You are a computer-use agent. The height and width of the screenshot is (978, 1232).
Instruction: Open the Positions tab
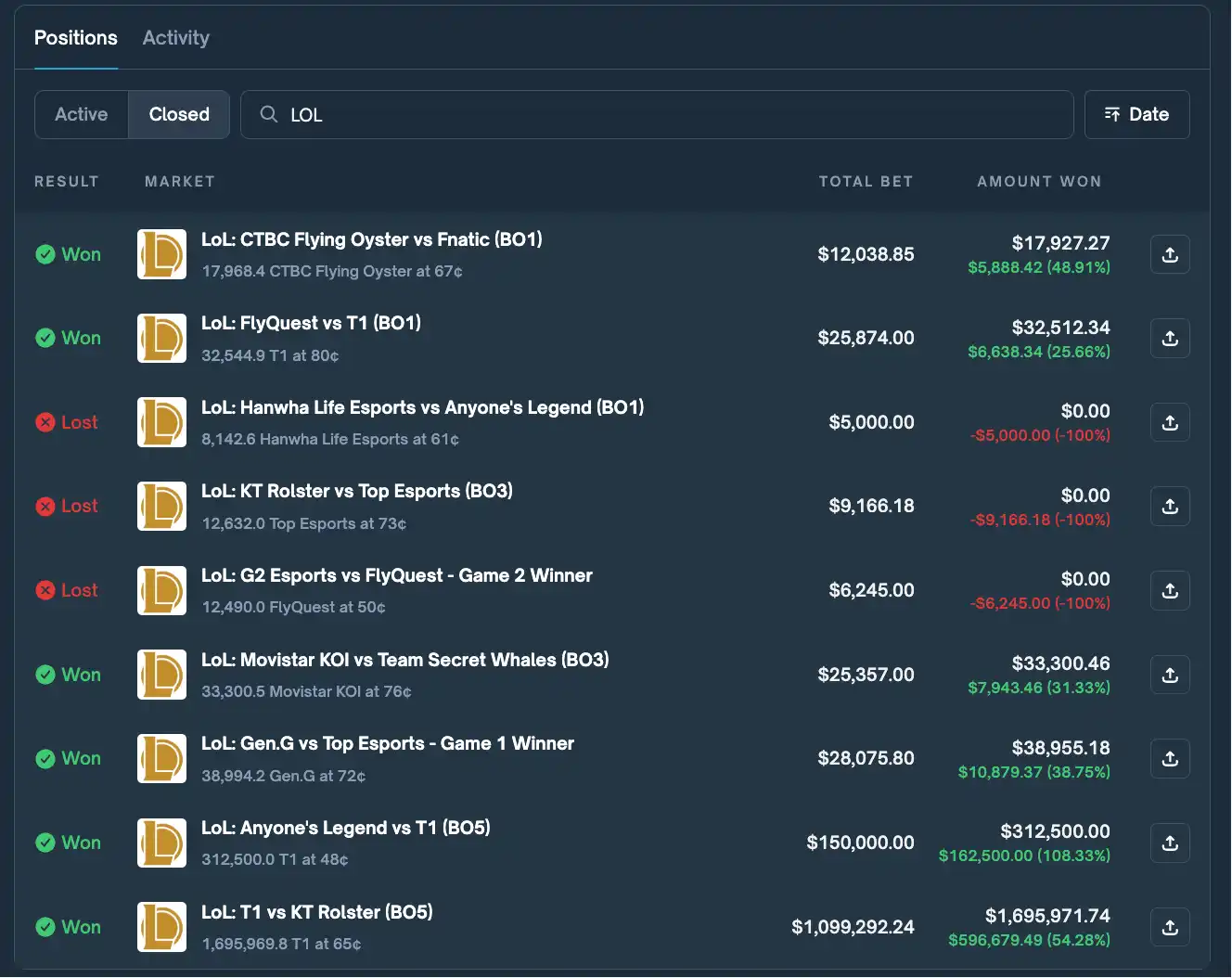coord(75,38)
